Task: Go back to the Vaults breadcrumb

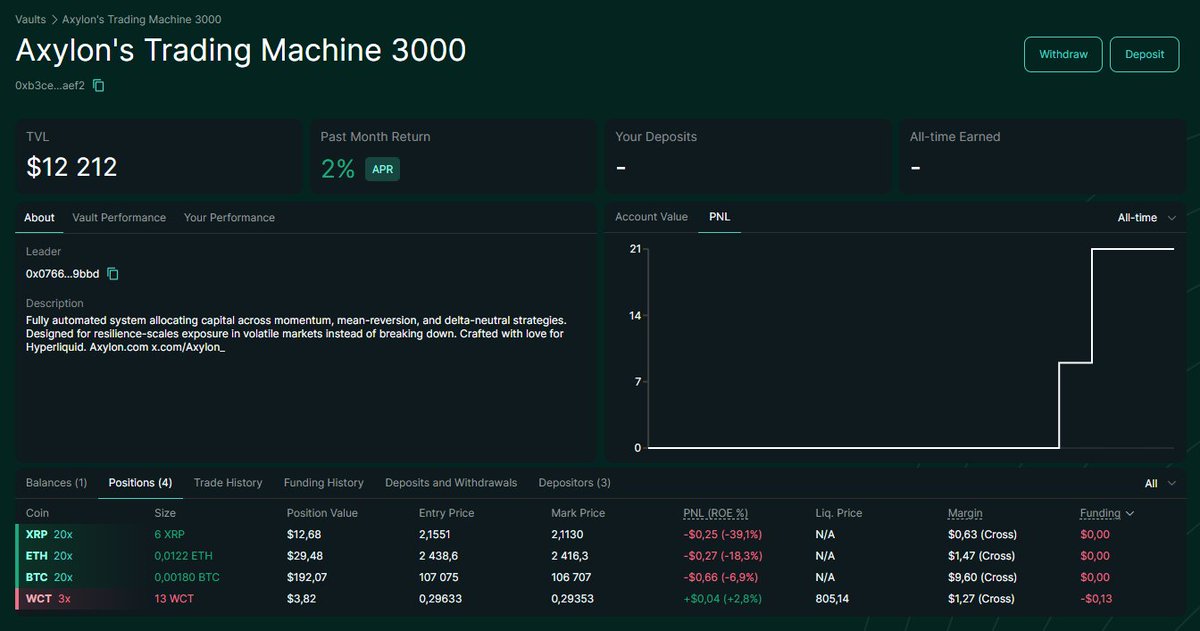Action: [30, 19]
